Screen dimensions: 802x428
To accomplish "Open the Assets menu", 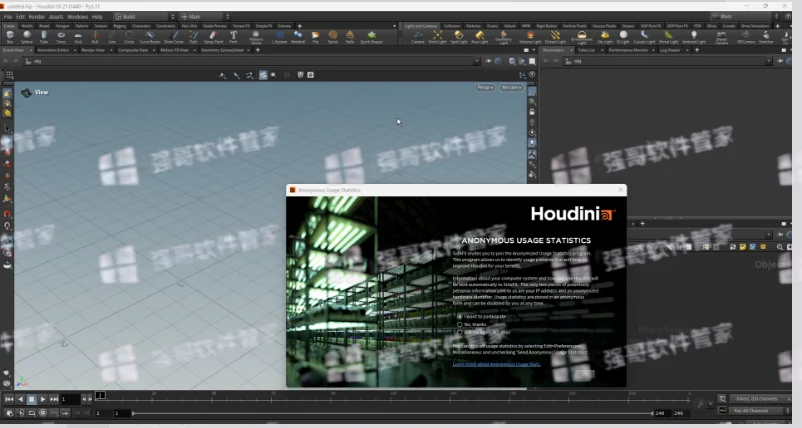I will pyautogui.click(x=56, y=16).
